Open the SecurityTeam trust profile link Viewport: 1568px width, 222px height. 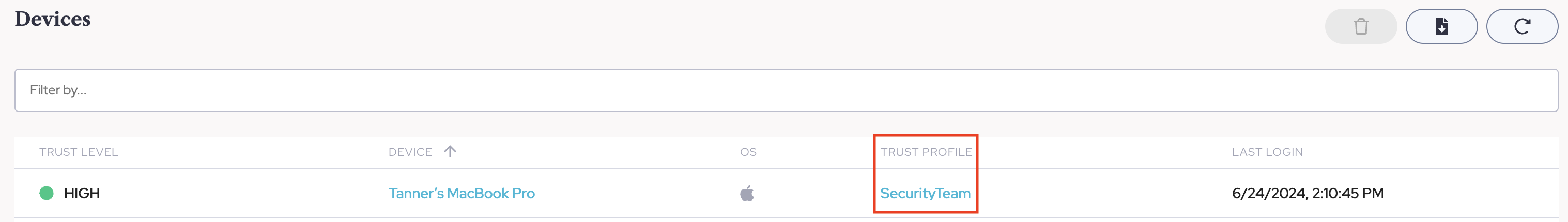pos(925,194)
